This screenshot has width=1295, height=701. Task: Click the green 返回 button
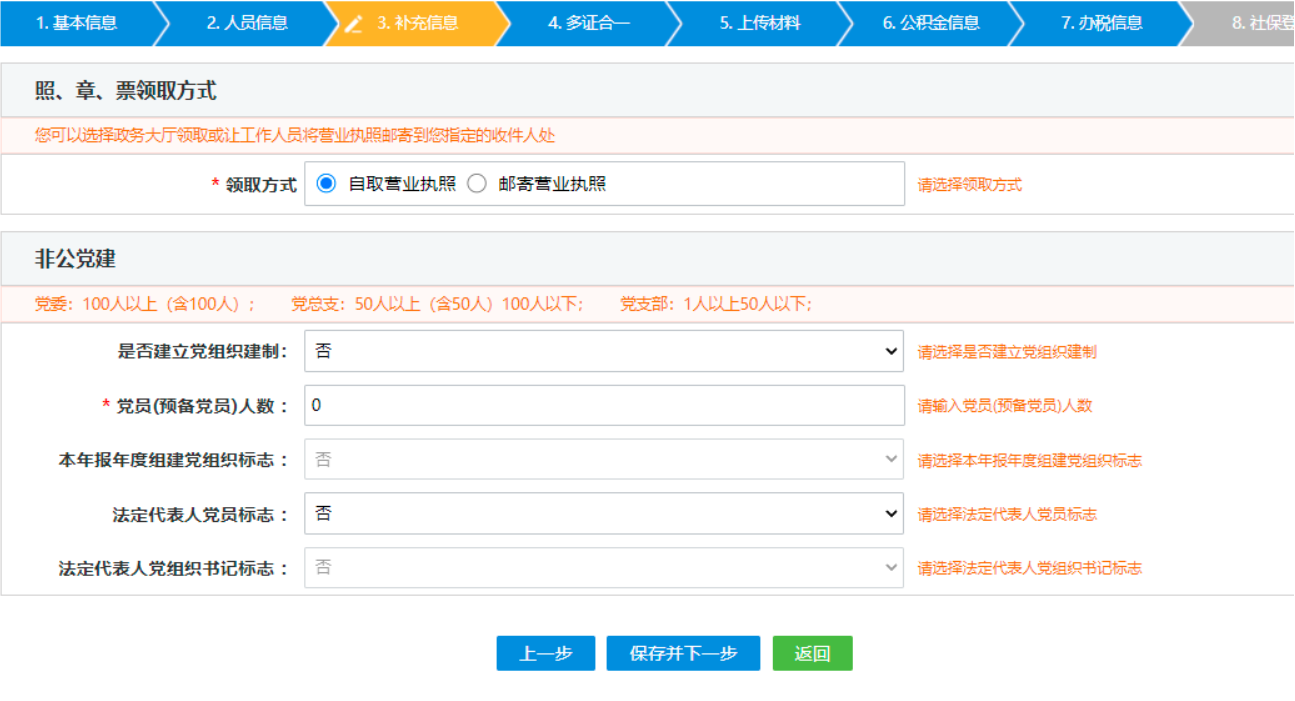pos(812,653)
